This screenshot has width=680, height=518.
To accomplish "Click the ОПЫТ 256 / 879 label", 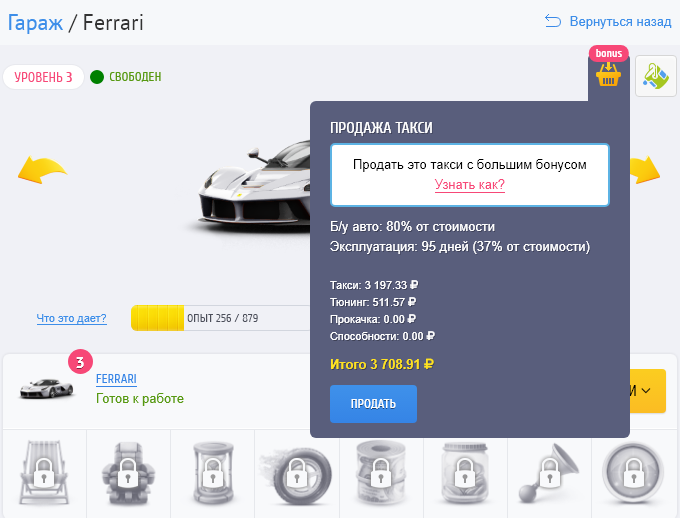I will tap(222, 318).
